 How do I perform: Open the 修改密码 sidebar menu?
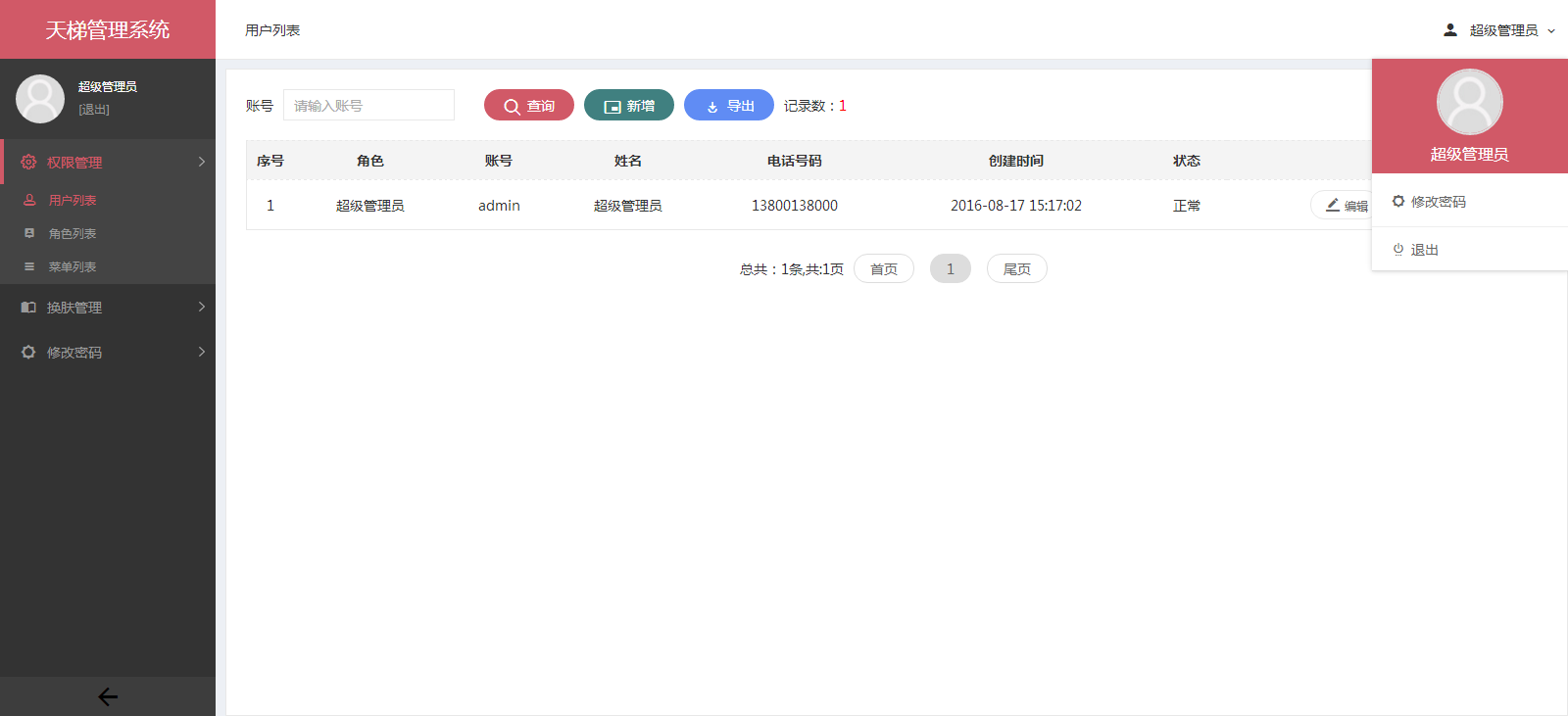pos(108,352)
